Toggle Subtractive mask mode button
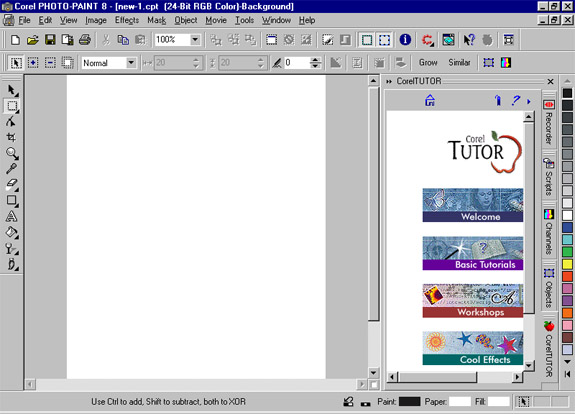Image resolution: width=575 pixels, height=414 pixels. (x=50, y=63)
